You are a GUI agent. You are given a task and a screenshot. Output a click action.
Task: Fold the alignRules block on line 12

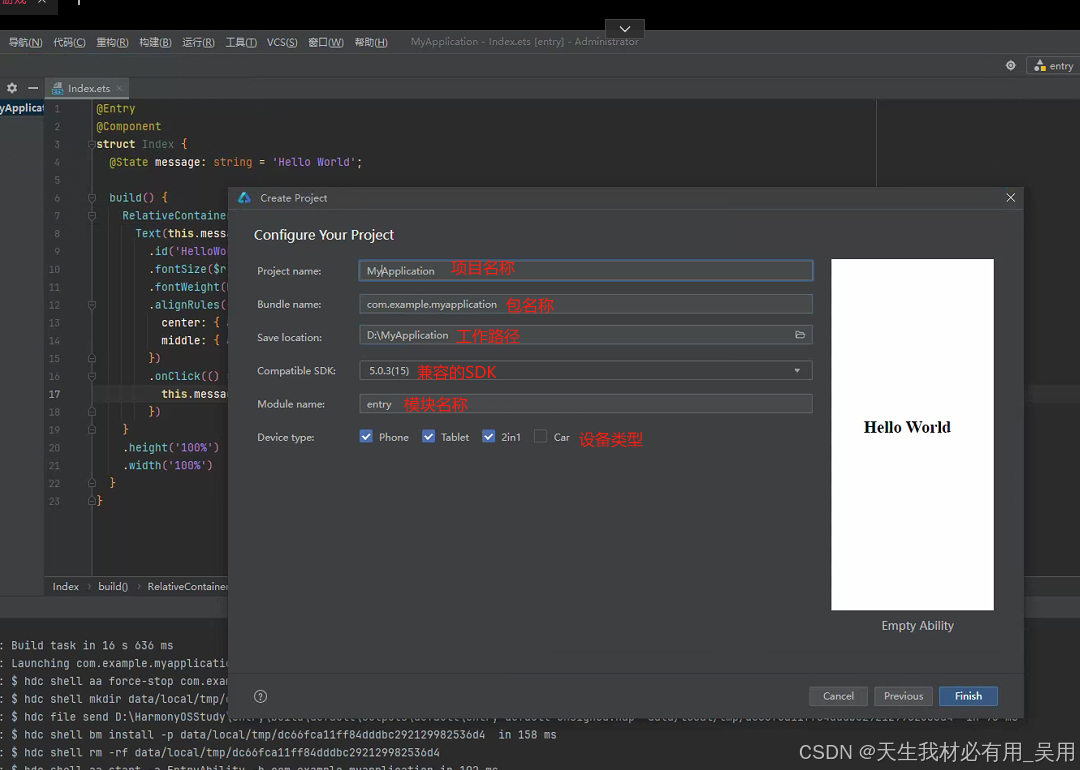click(92, 304)
